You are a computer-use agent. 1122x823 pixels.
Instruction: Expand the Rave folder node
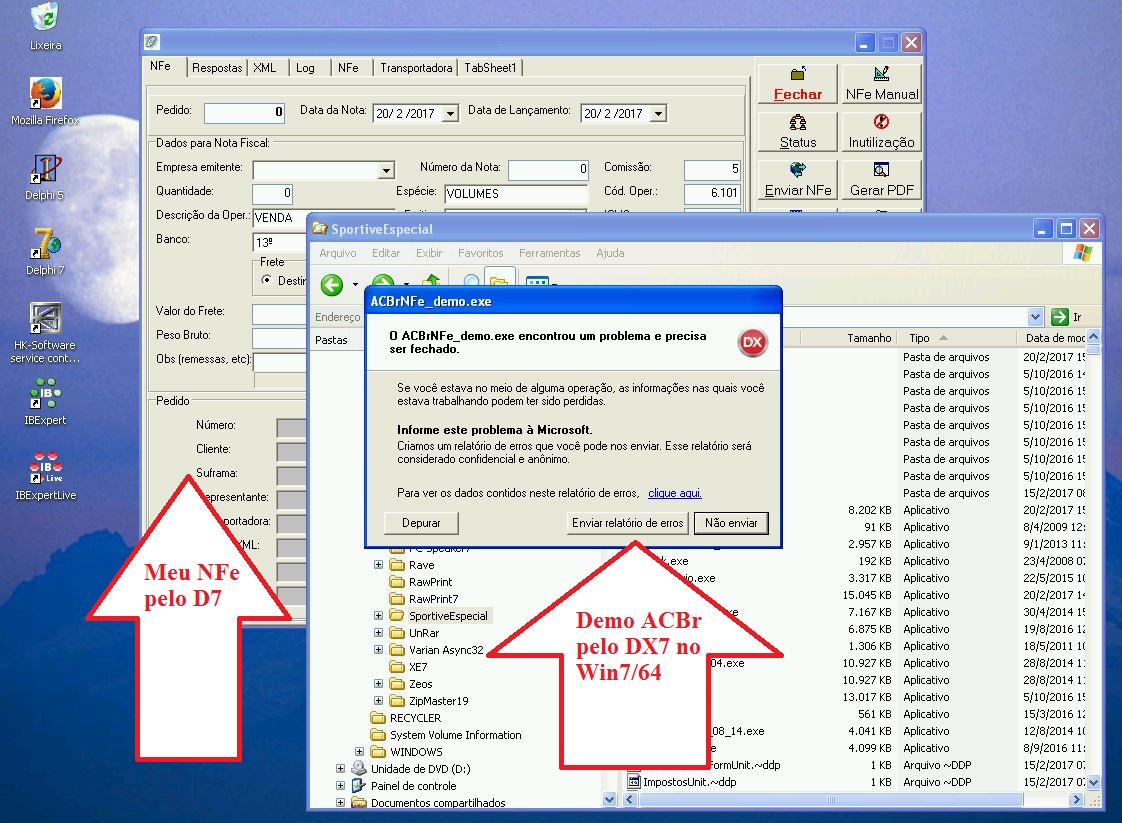coord(379,565)
